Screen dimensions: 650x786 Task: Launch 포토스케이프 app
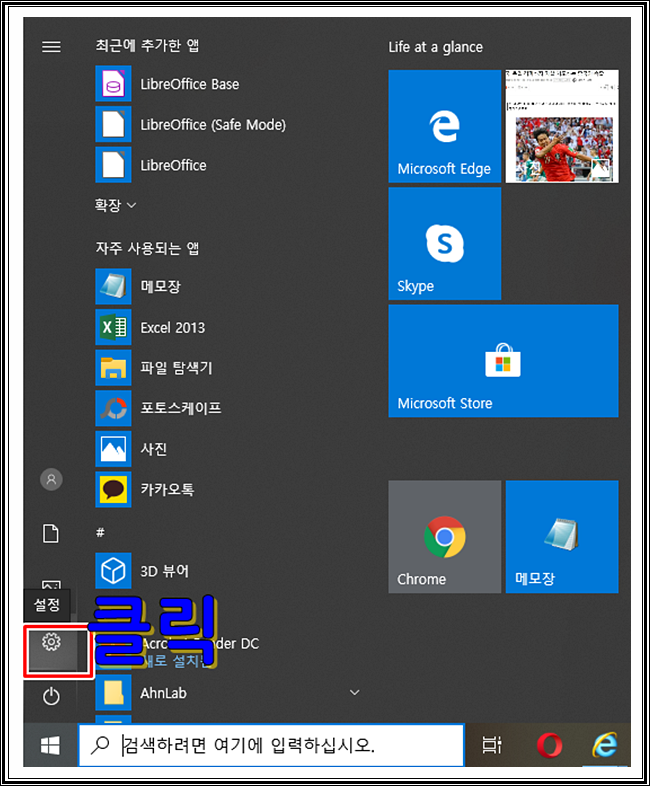tap(158, 408)
